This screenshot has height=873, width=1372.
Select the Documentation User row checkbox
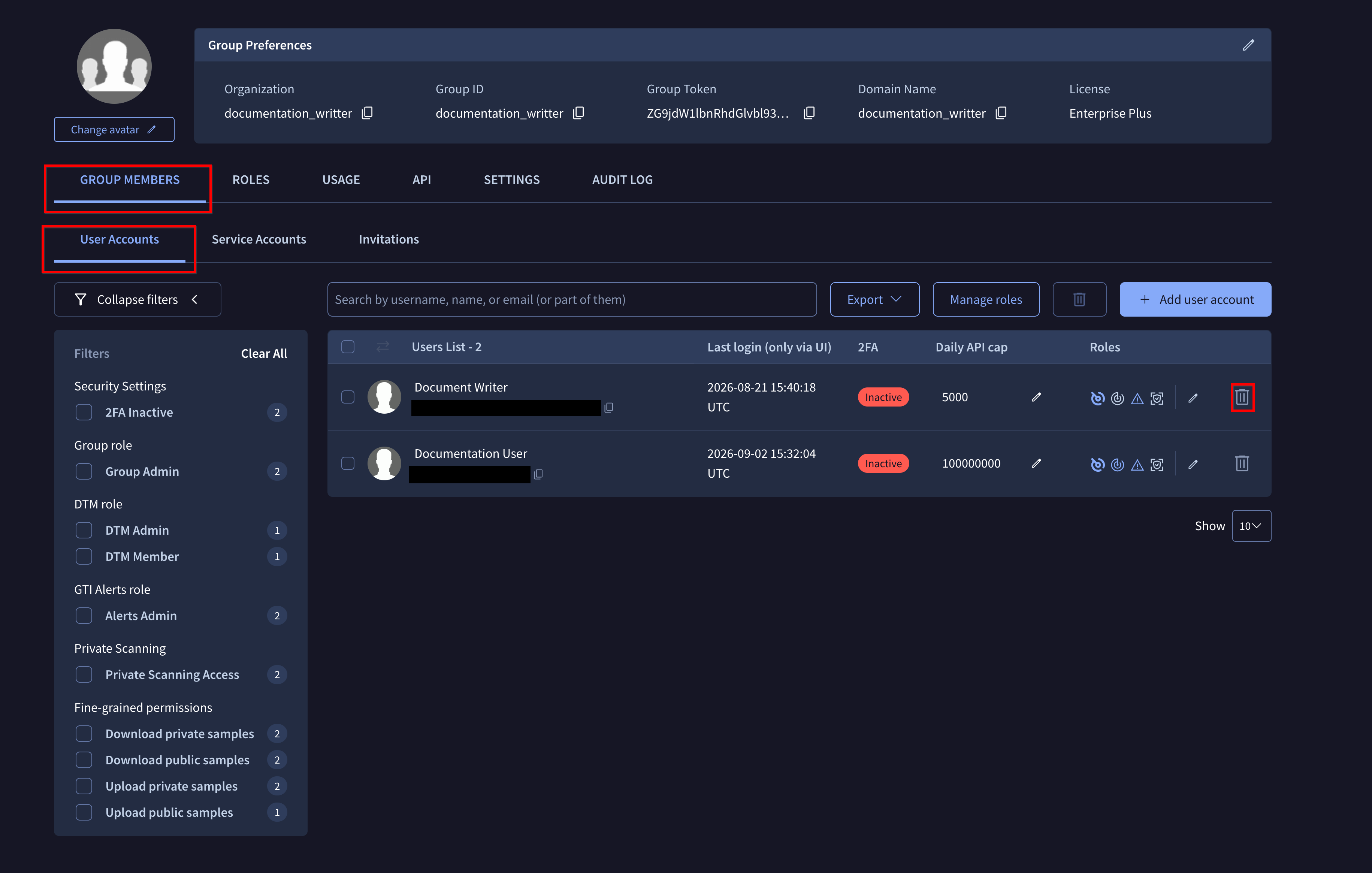point(348,463)
